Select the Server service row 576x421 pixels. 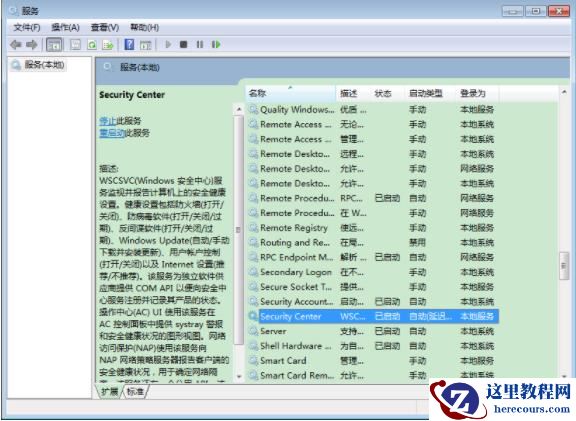point(373,331)
